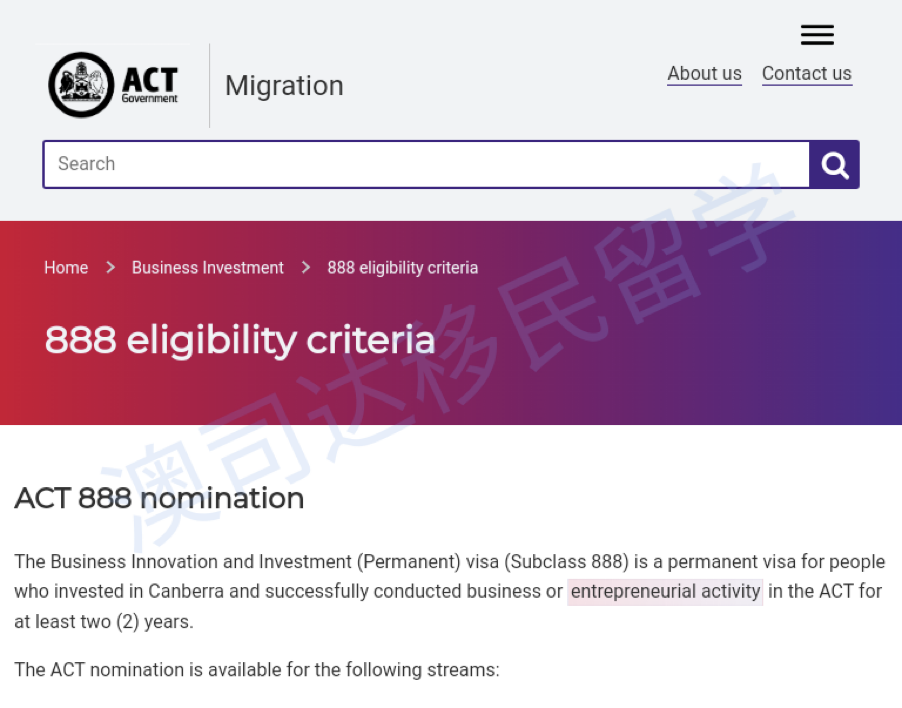The image size is (902, 708).
Task: Click inside the Search input field
Action: click(x=400, y=164)
